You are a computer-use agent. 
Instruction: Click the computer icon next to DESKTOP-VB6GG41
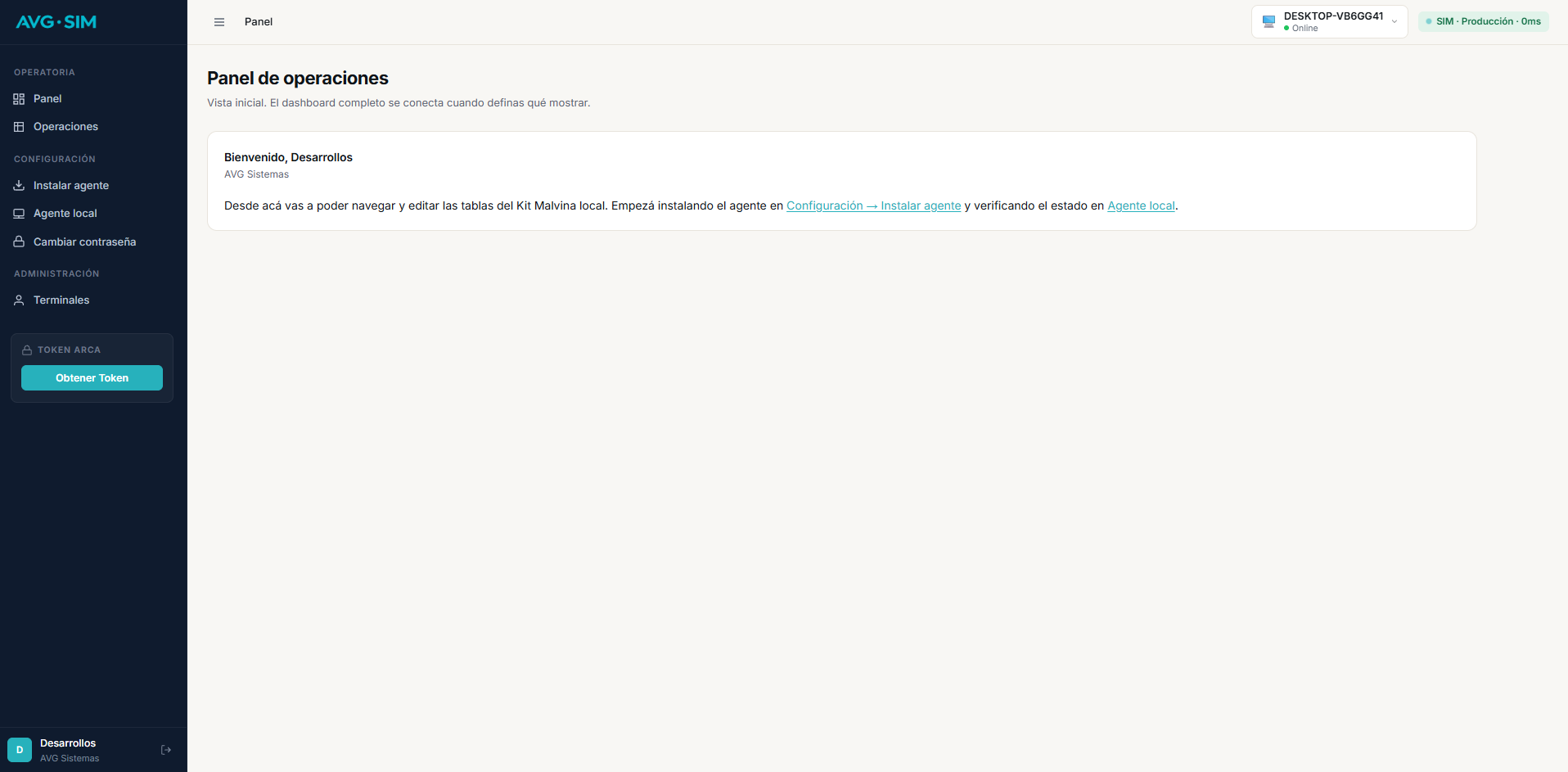point(1268,22)
